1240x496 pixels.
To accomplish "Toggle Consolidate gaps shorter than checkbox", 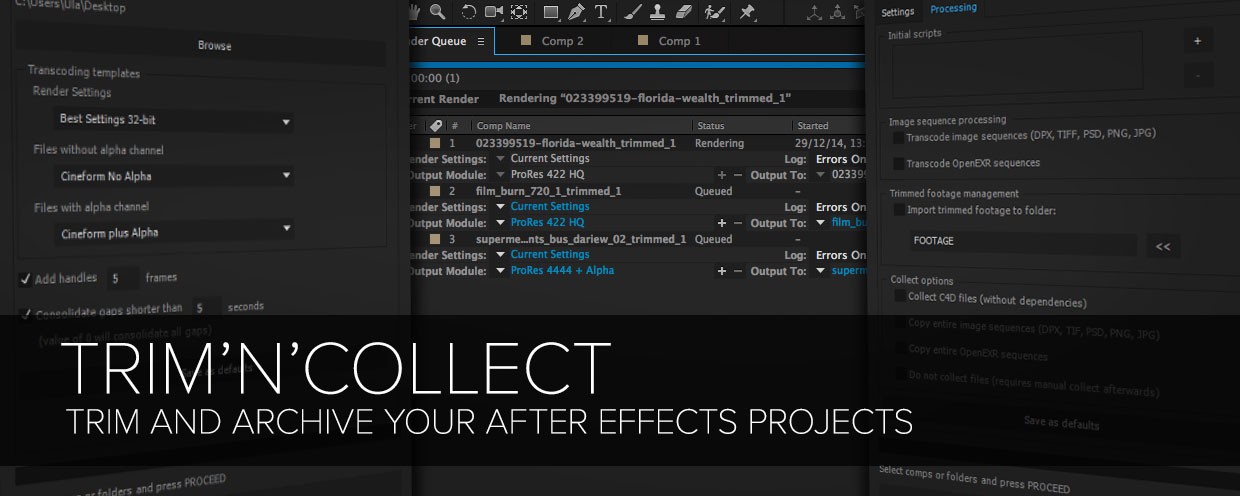I will (25, 313).
